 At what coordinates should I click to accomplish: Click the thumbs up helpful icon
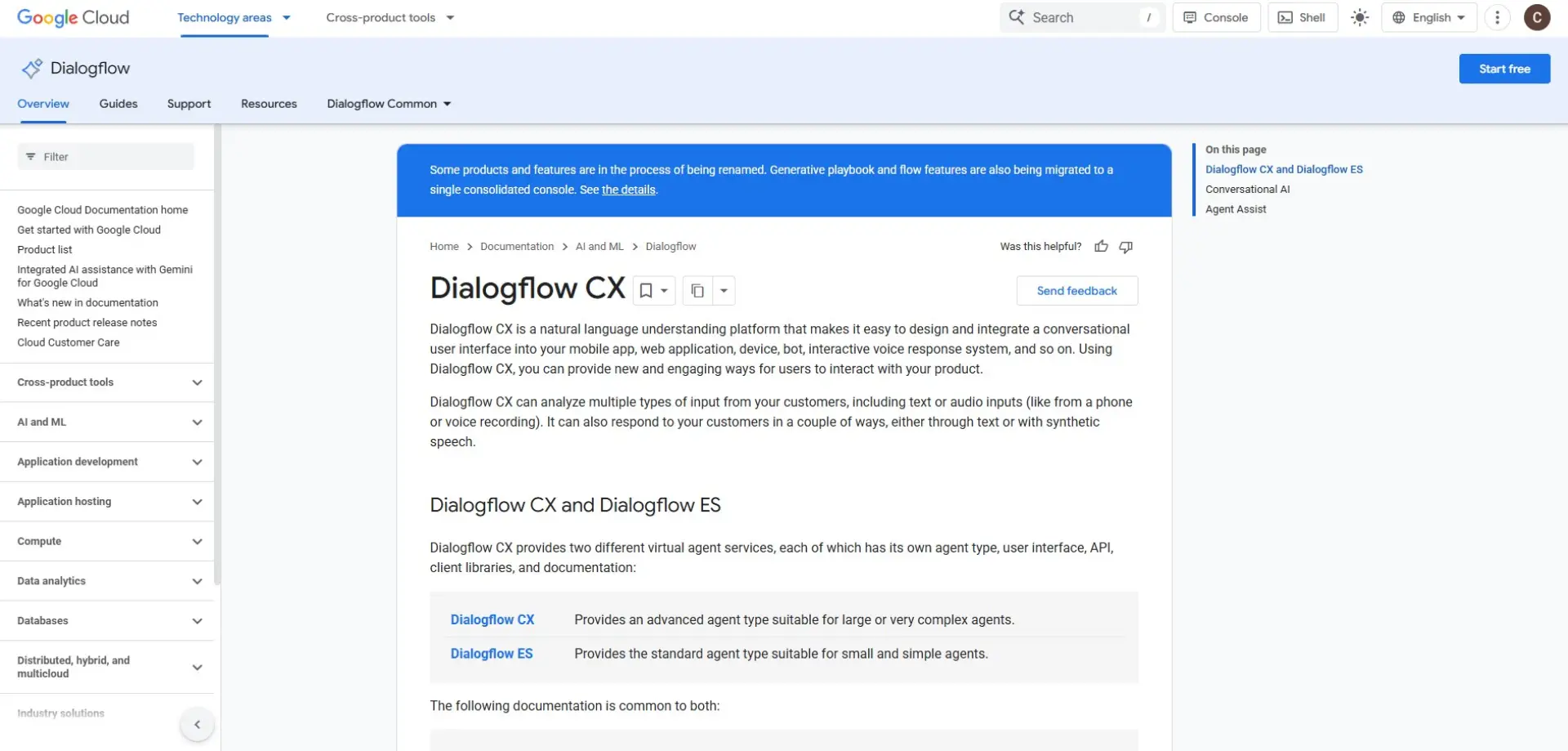pos(1101,246)
